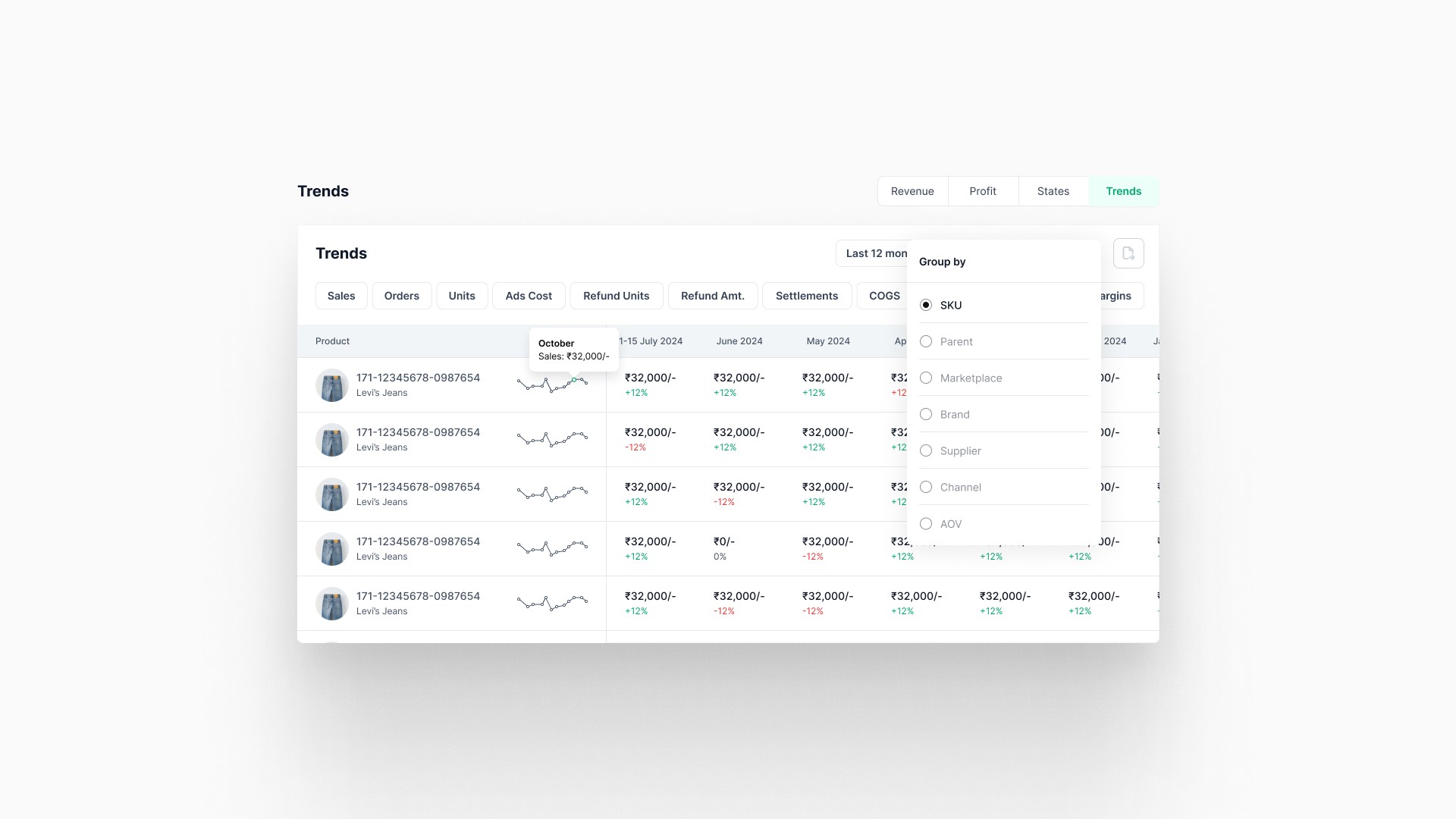This screenshot has height=819, width=1456.
Task: Choose Supplier grouping option
Action: point(926,450)
